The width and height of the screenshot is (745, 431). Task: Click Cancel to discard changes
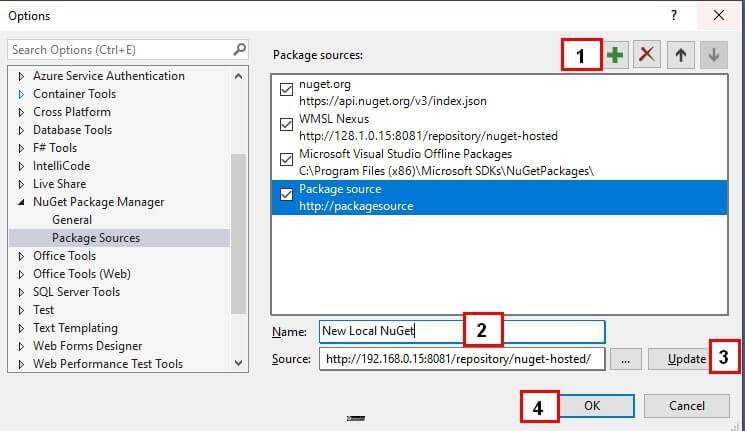pyautogui.click(x=687, y=406)
